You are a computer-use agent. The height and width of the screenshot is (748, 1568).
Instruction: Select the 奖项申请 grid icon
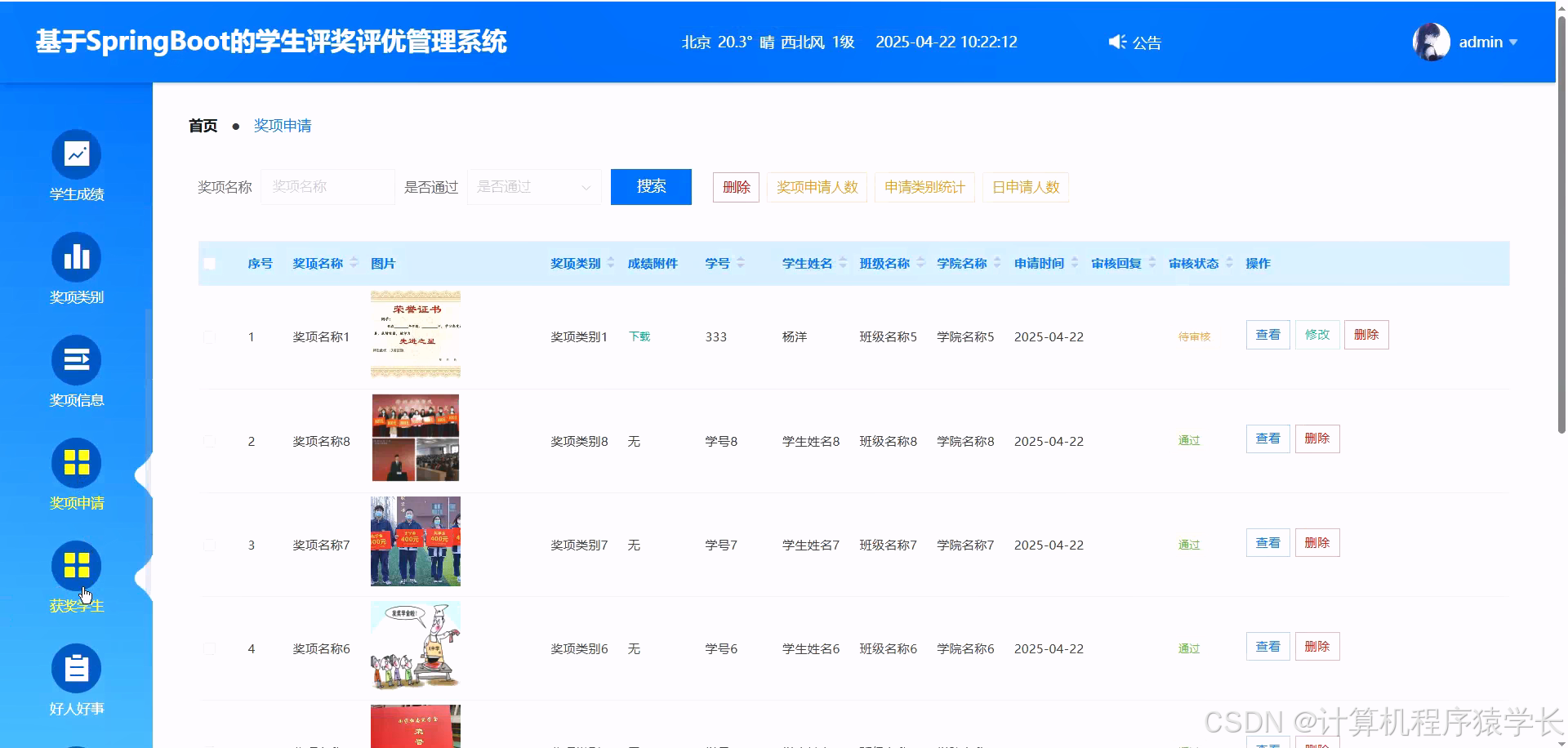[x=76, y=463]
